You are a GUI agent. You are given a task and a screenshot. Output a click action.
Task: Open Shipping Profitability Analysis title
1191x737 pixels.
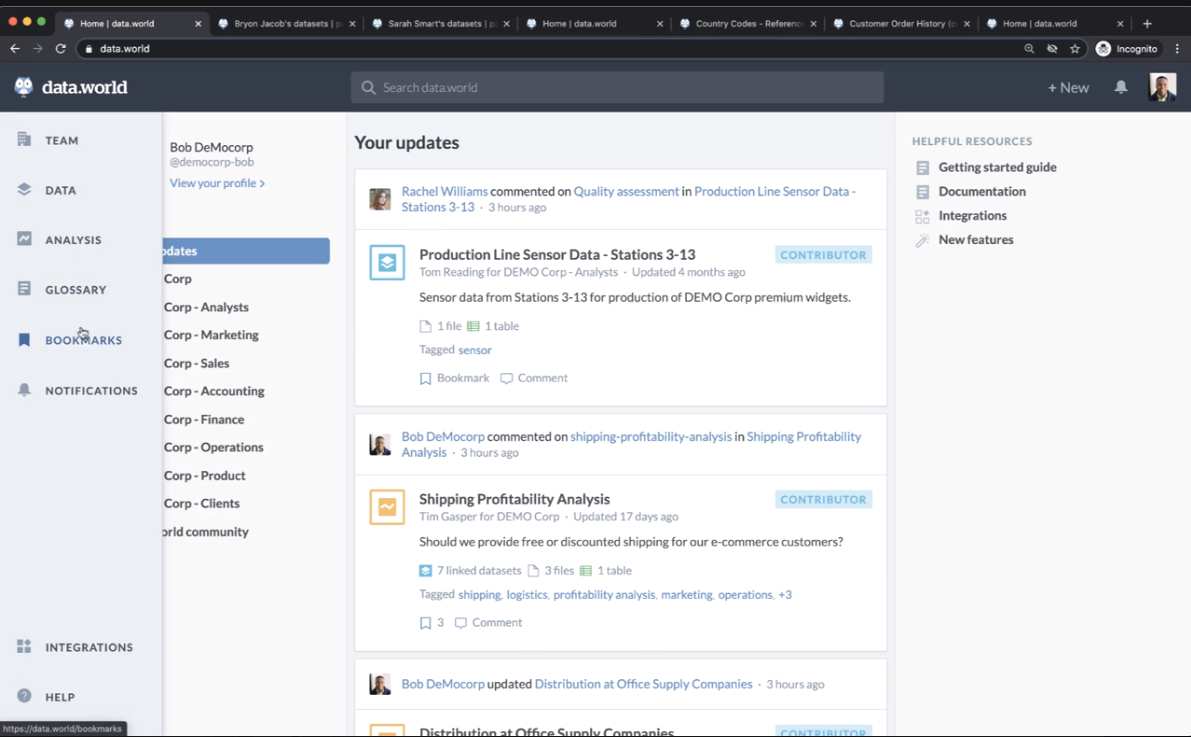click(x=514, y=499)
